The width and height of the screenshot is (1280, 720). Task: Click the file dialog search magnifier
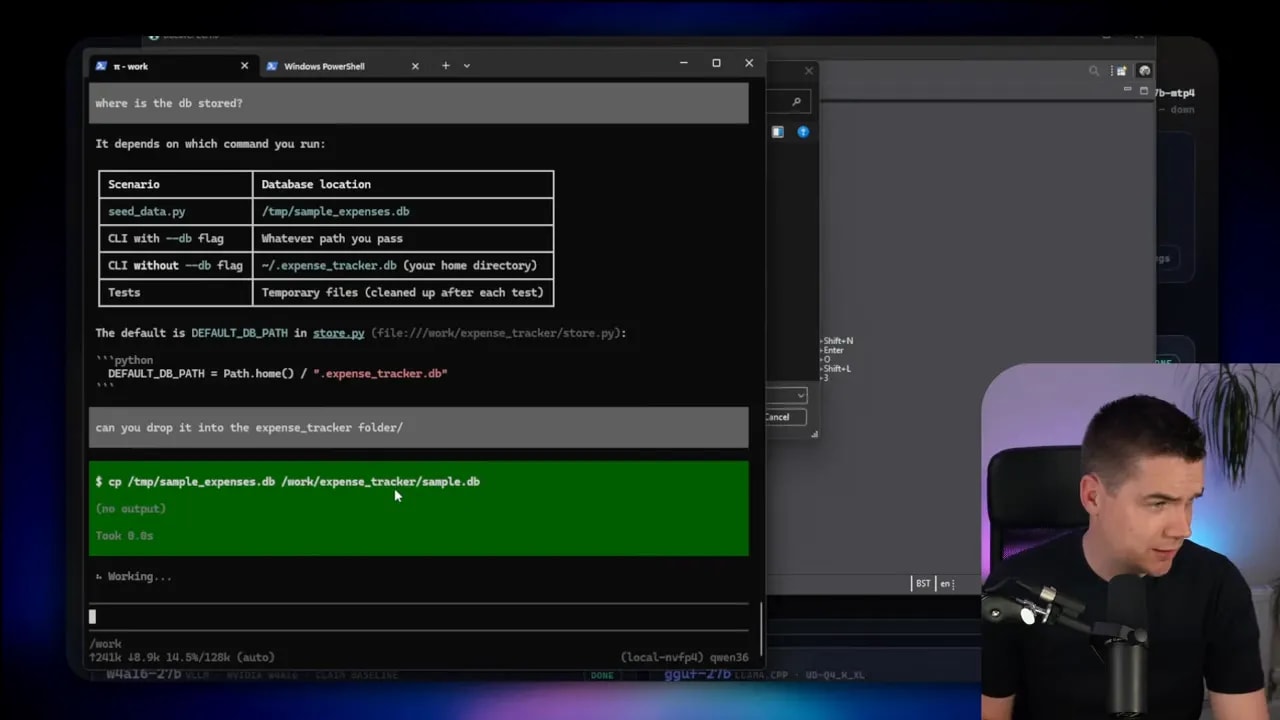[x=796, y=102]
